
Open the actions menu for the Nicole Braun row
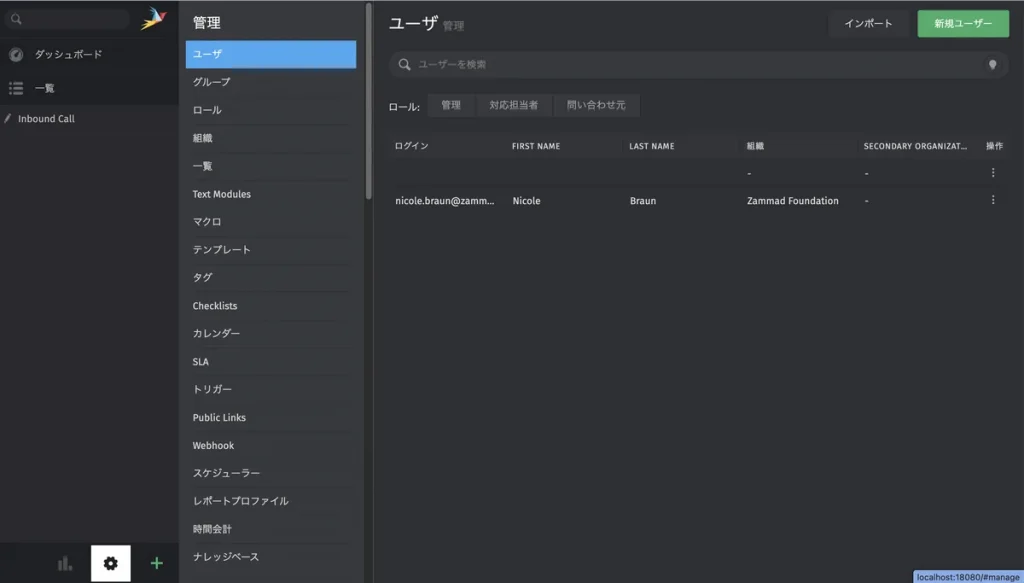[993, 200]
